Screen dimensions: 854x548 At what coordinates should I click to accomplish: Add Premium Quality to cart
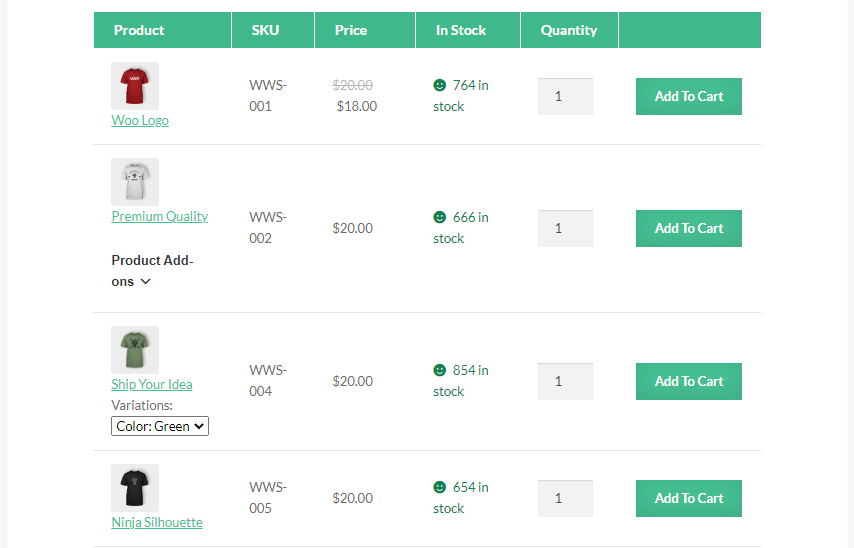pyautogui.click(x=688, y=228)
